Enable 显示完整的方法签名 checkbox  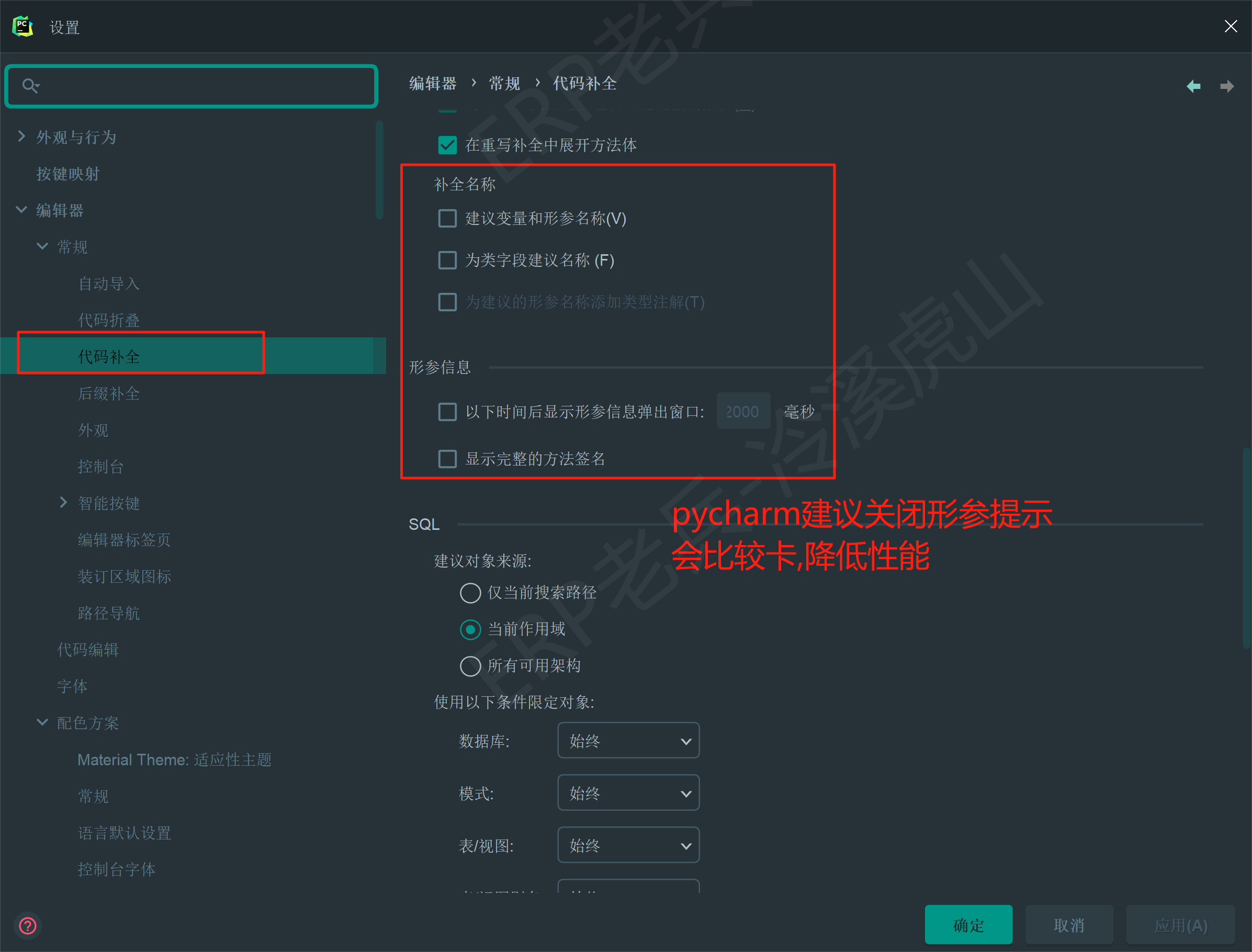point(447,458)
